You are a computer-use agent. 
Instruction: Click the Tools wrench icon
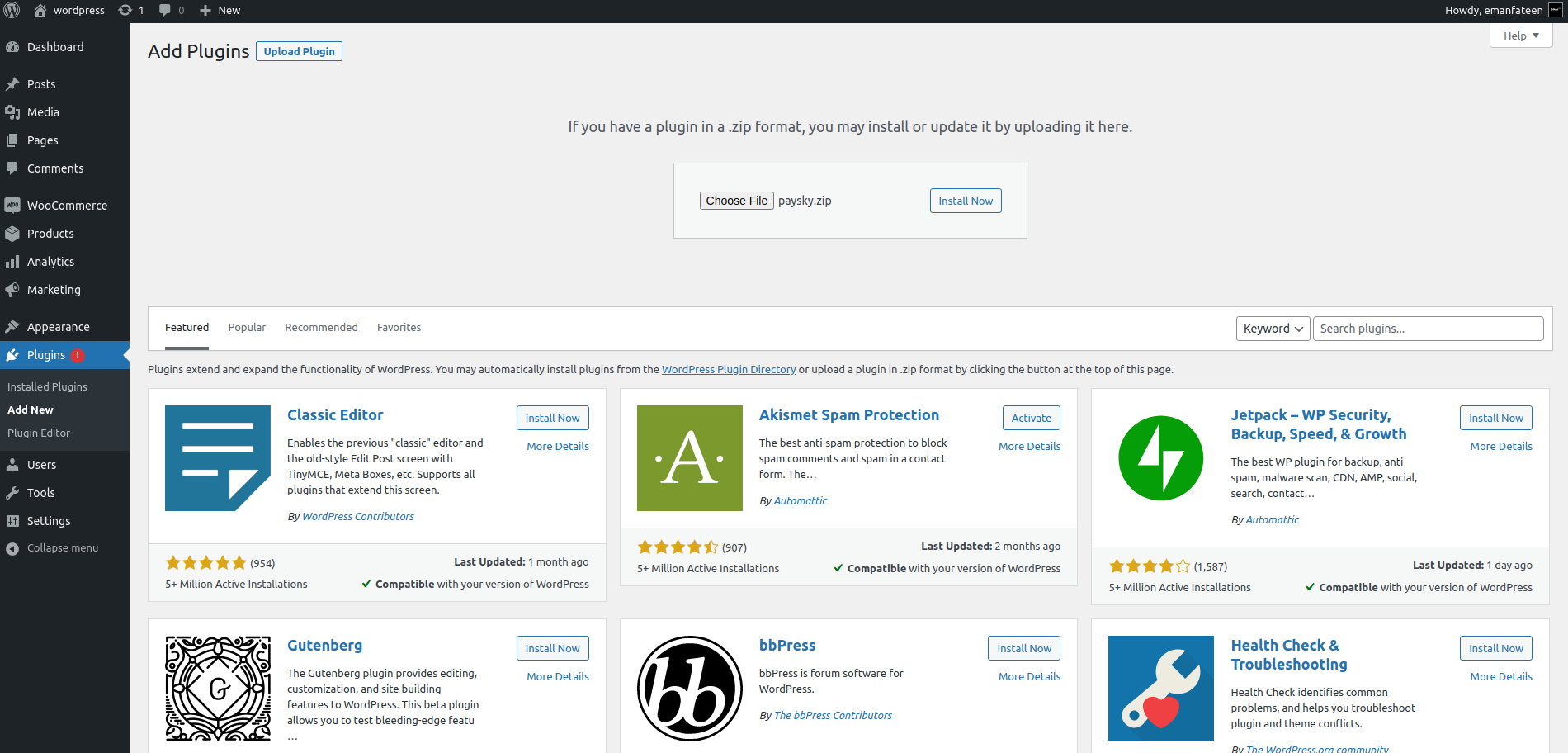[12, 493]
